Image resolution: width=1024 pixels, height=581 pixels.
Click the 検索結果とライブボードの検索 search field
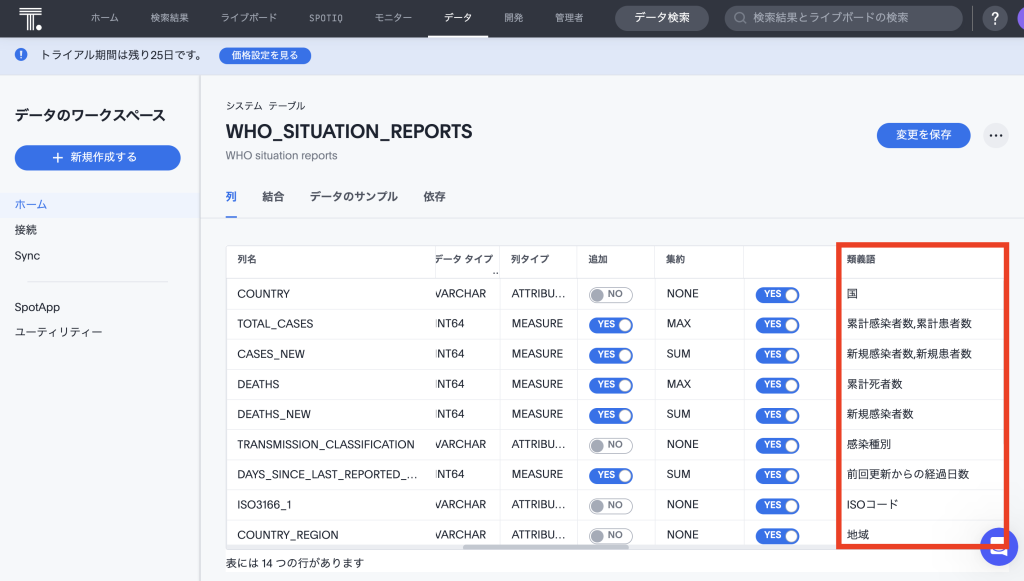coord(850,18)
